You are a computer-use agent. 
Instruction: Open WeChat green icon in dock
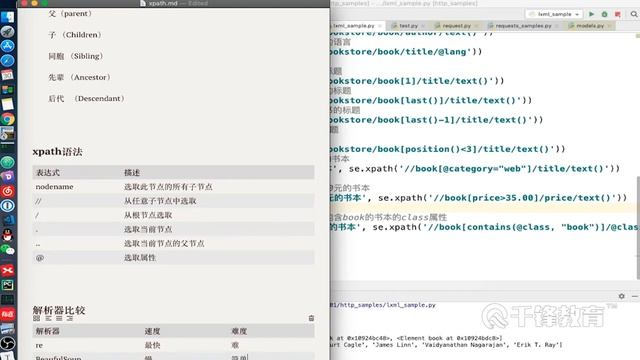click(7, 249)
